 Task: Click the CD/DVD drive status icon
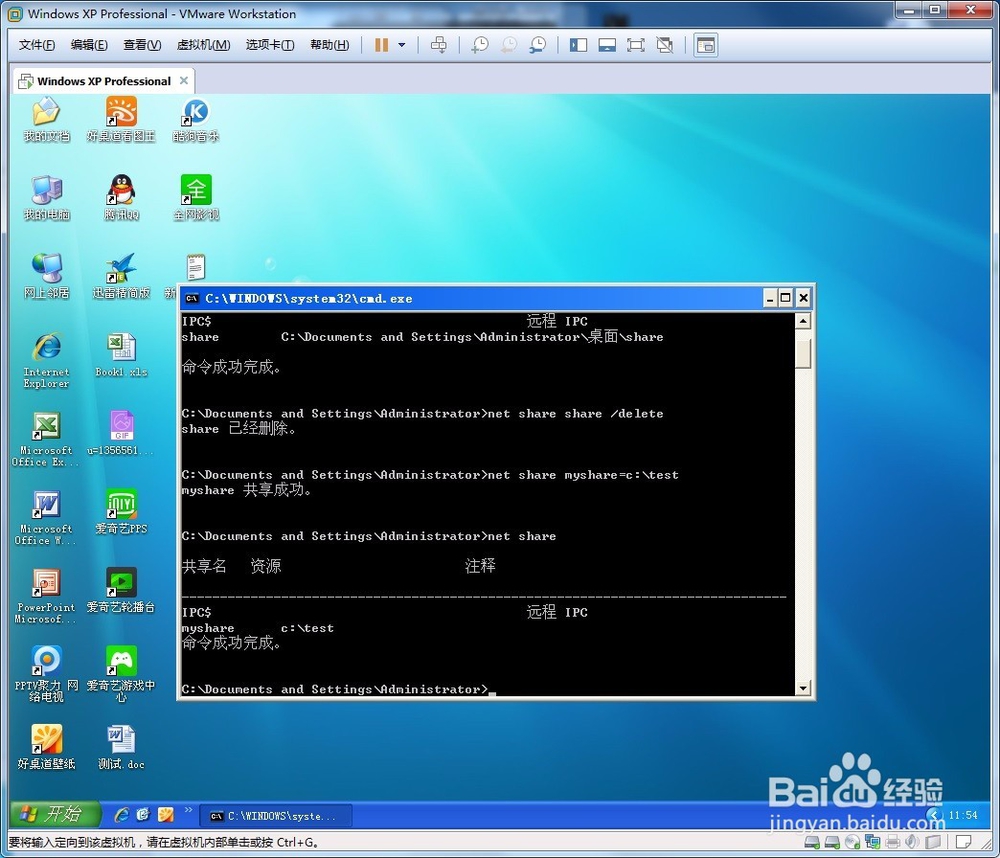pos(853,842)
